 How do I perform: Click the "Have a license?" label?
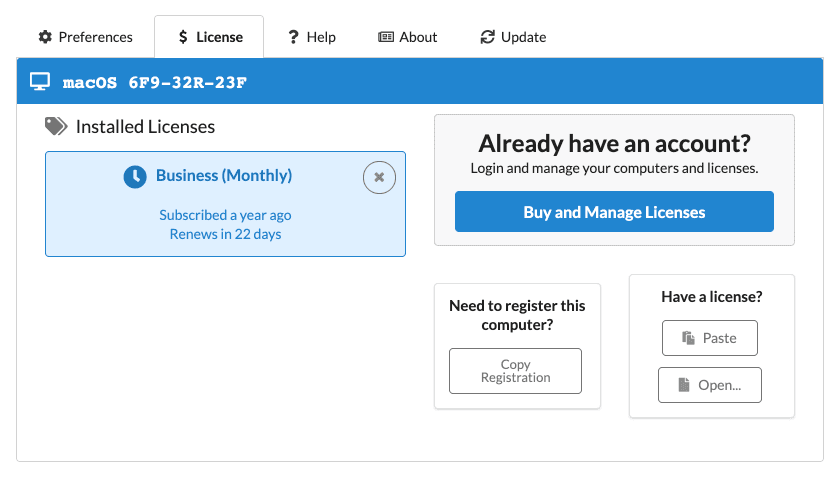coord(711,297)
